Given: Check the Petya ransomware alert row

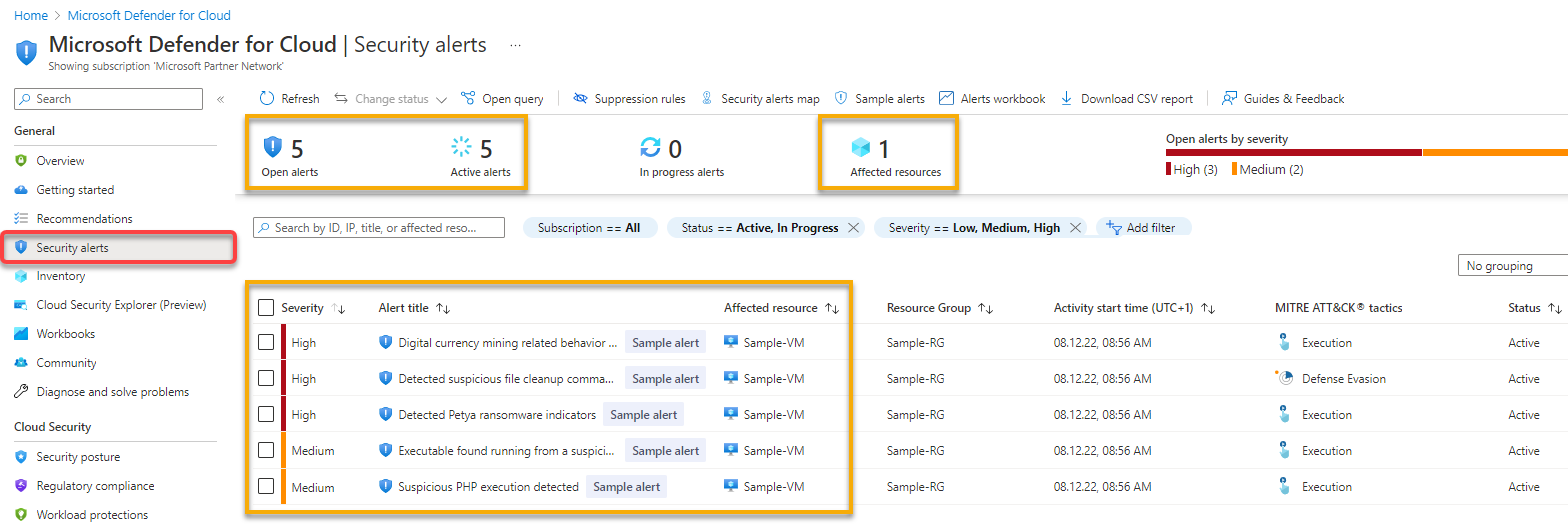Looking at the screenshot, I should (x=266, y=414).
